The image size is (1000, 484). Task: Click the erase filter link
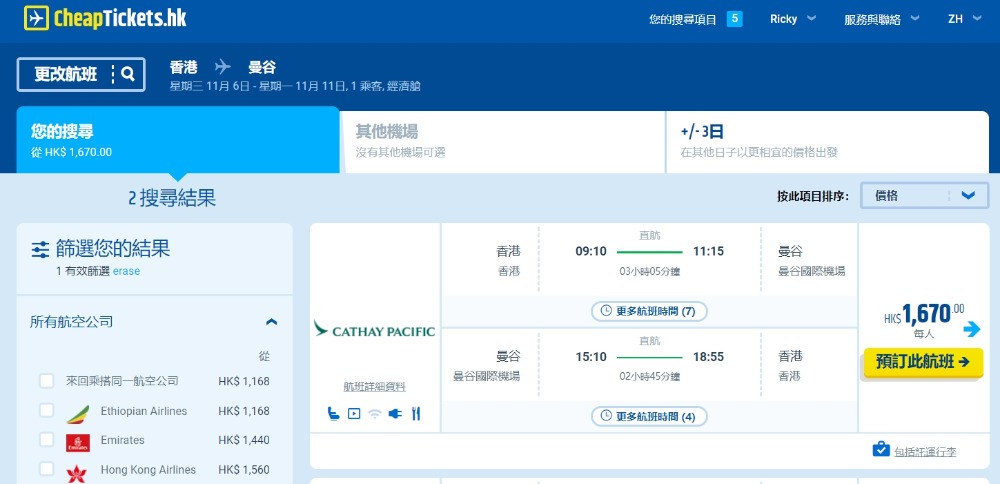tap(127, 271)
